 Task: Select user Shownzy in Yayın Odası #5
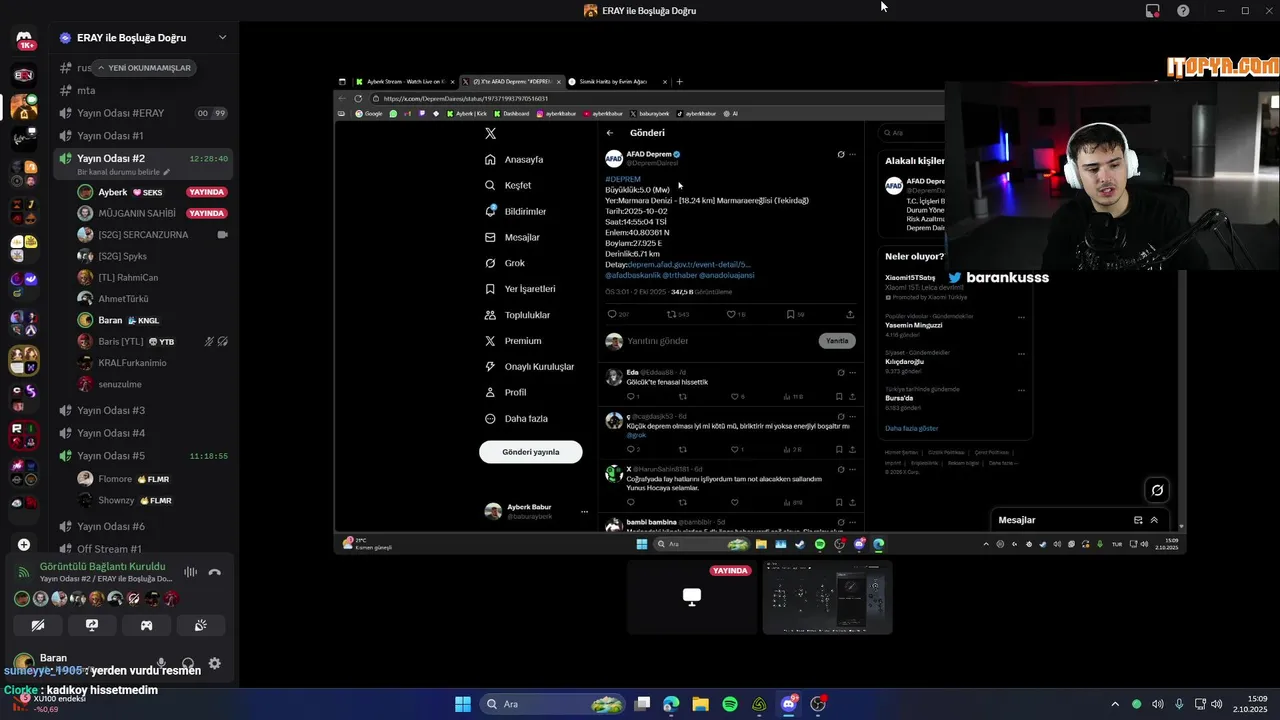pos(152,500)
